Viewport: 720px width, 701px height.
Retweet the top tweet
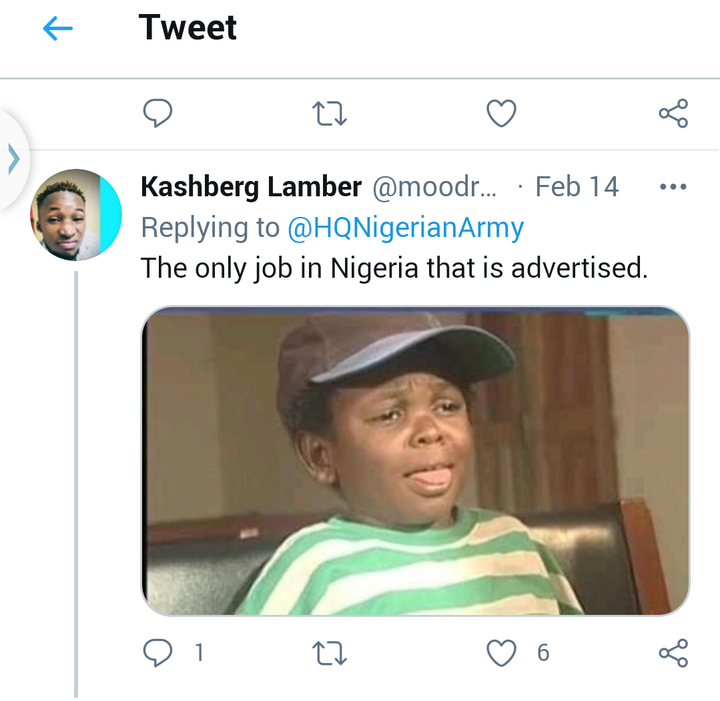(x=329, y=113)
